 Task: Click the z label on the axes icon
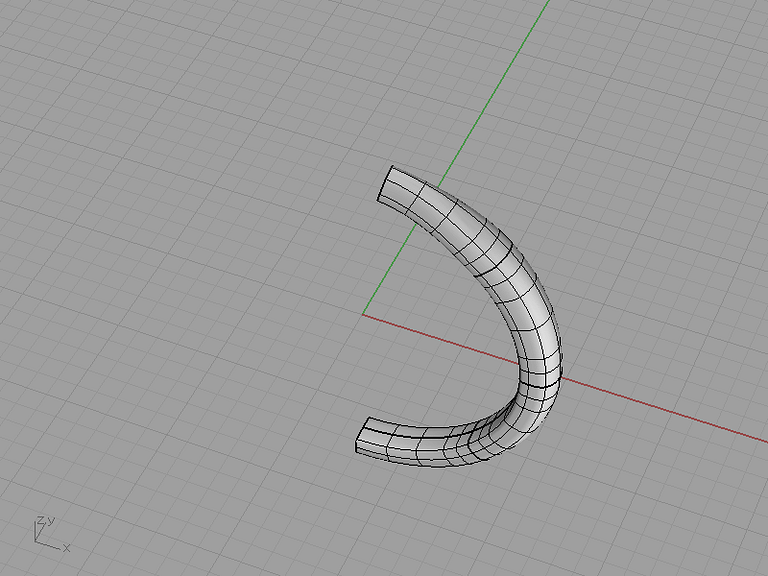coord(41,521)
